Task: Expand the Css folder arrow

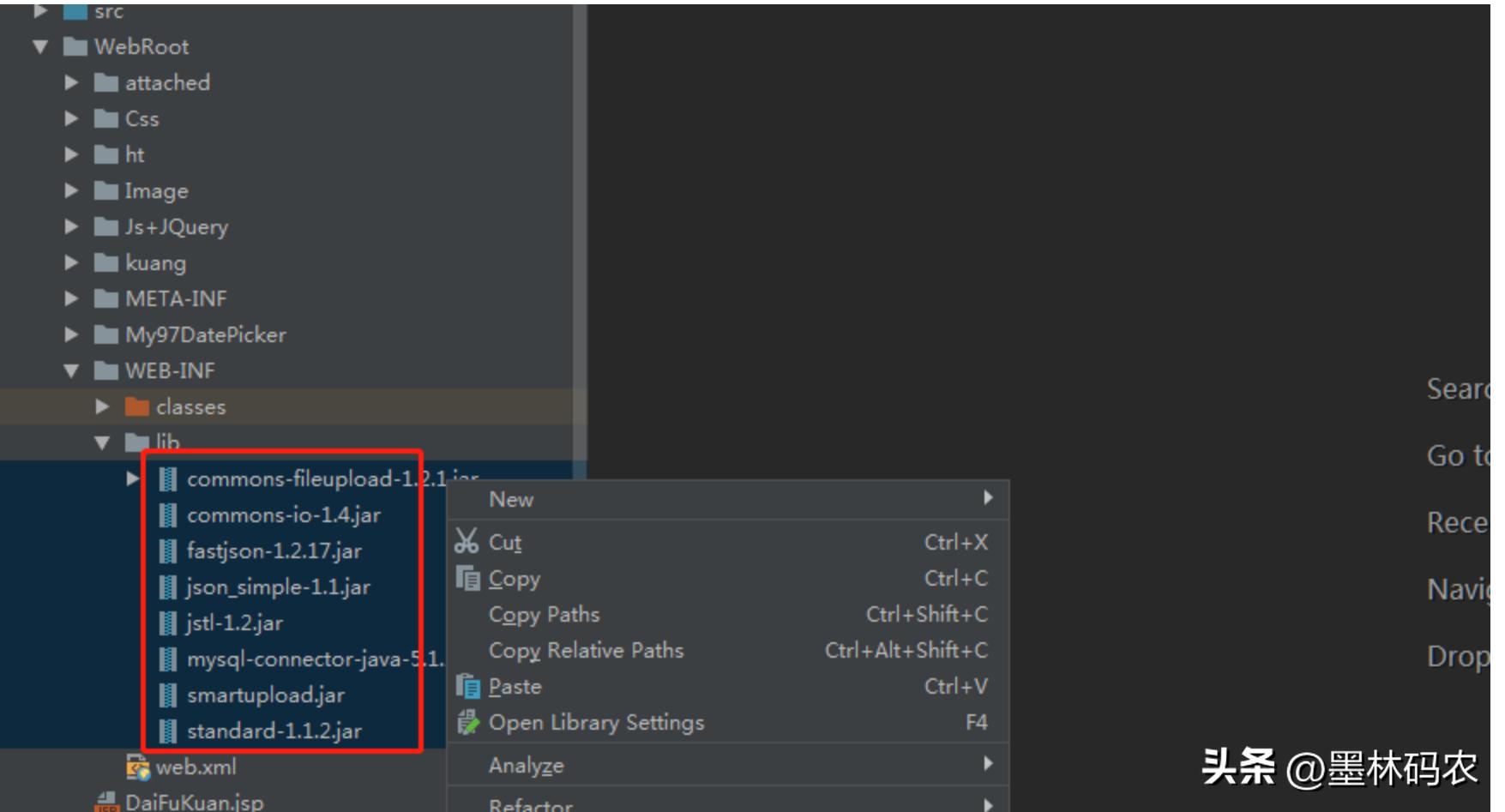Action: click(71, 118)
